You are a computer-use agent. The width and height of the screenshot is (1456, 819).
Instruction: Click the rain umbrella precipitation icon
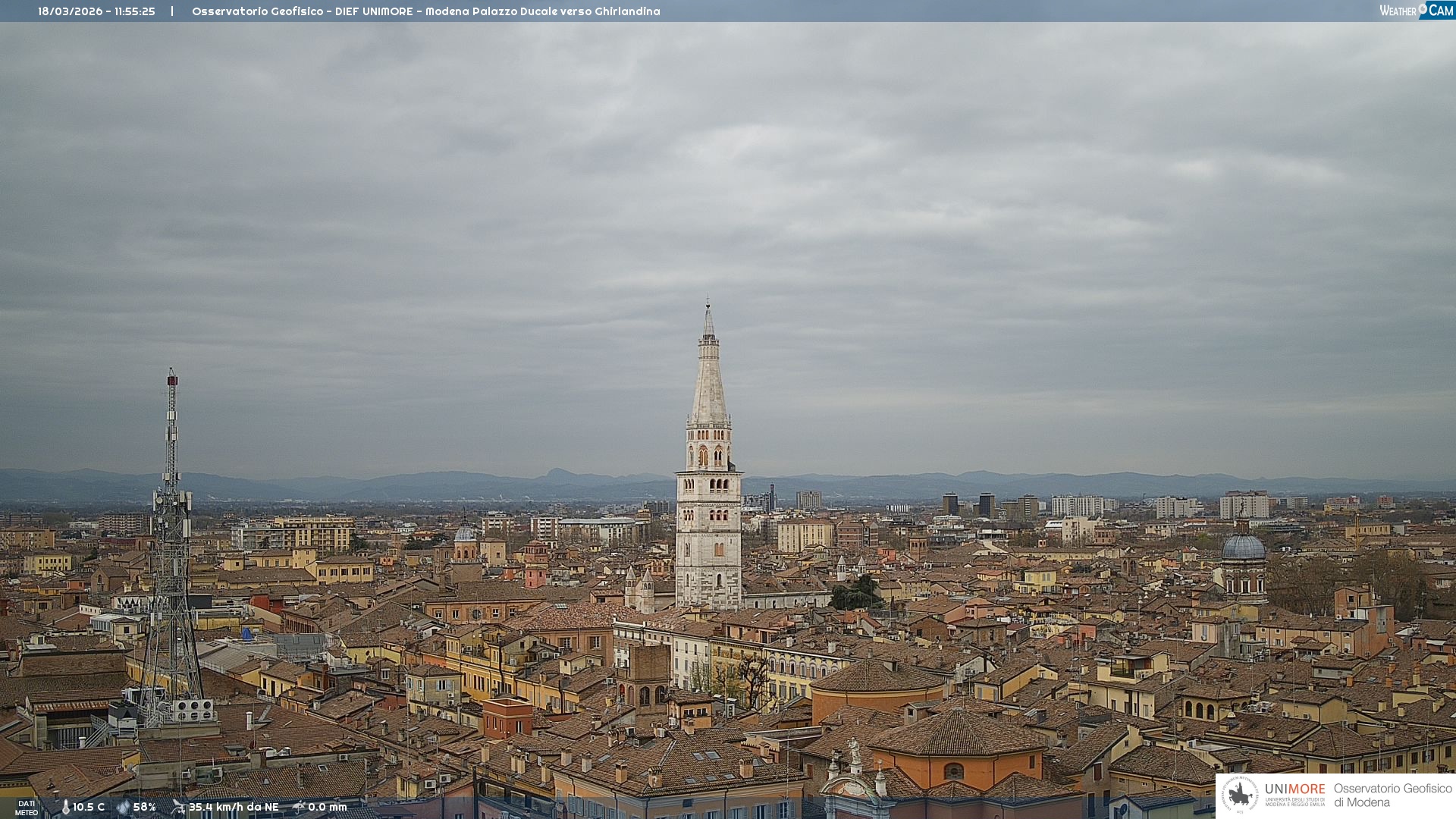299,807
